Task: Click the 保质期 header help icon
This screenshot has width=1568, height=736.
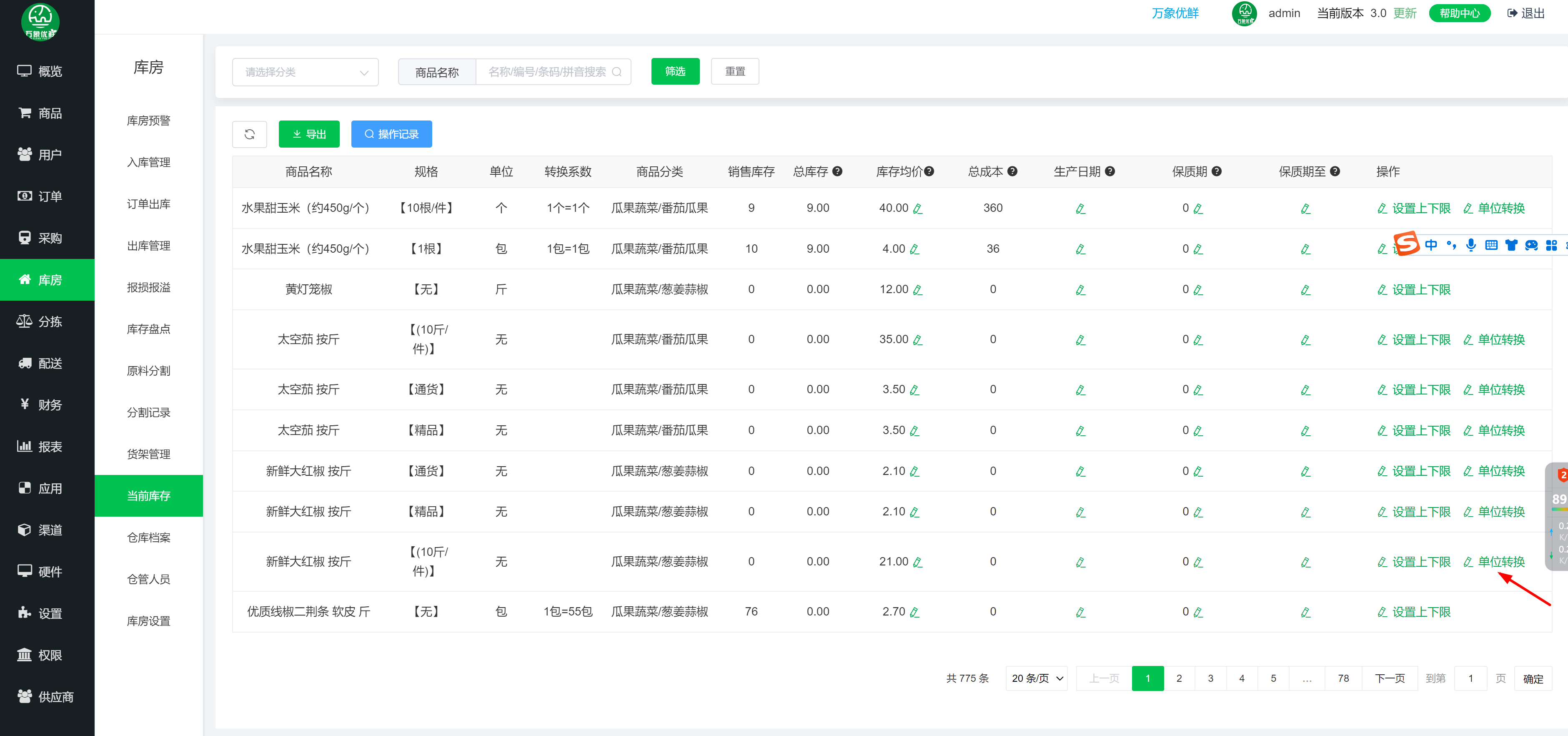Action: [x=1216, y=172]
